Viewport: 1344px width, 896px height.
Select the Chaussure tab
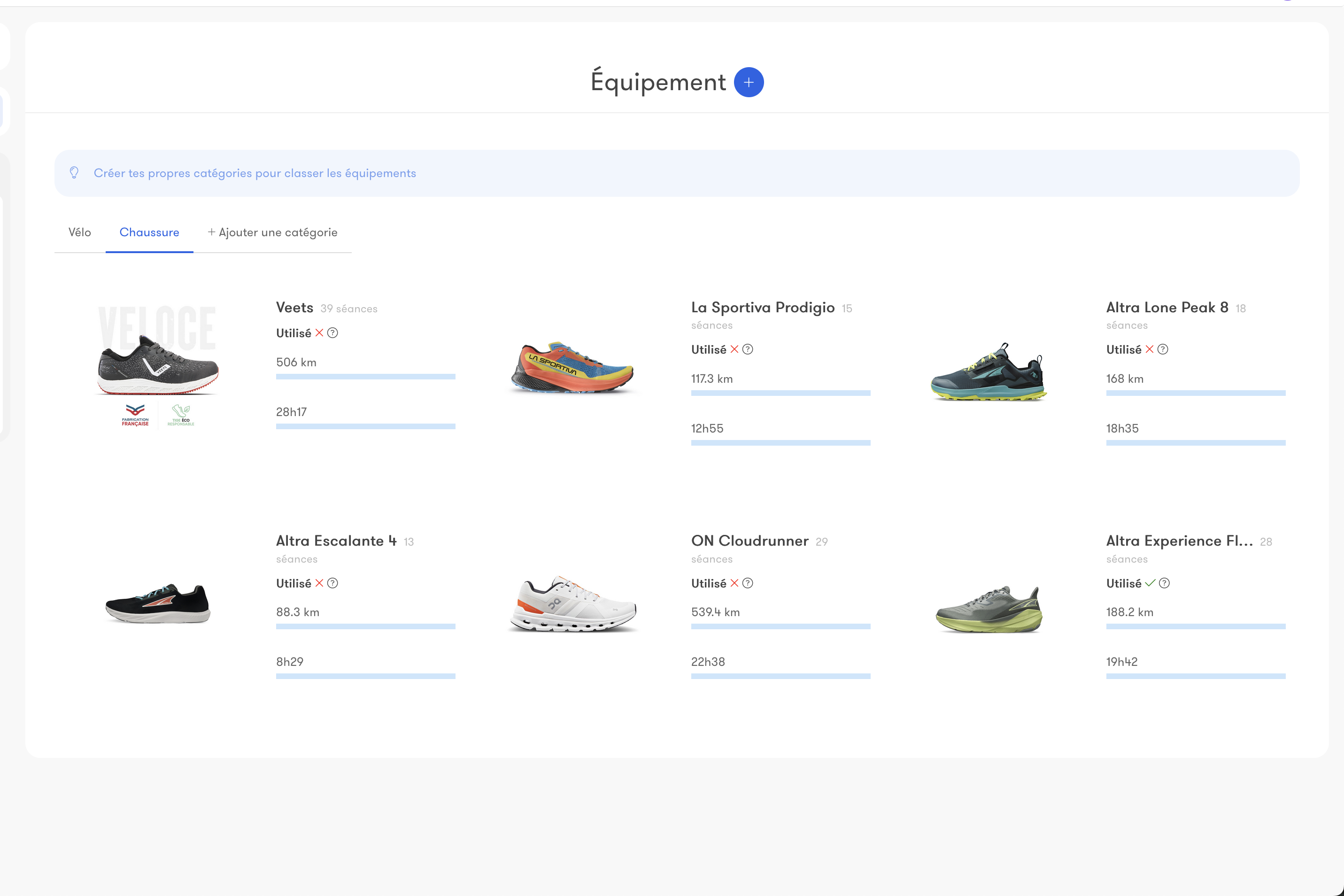pyautogui.click(x=149, y=232)
